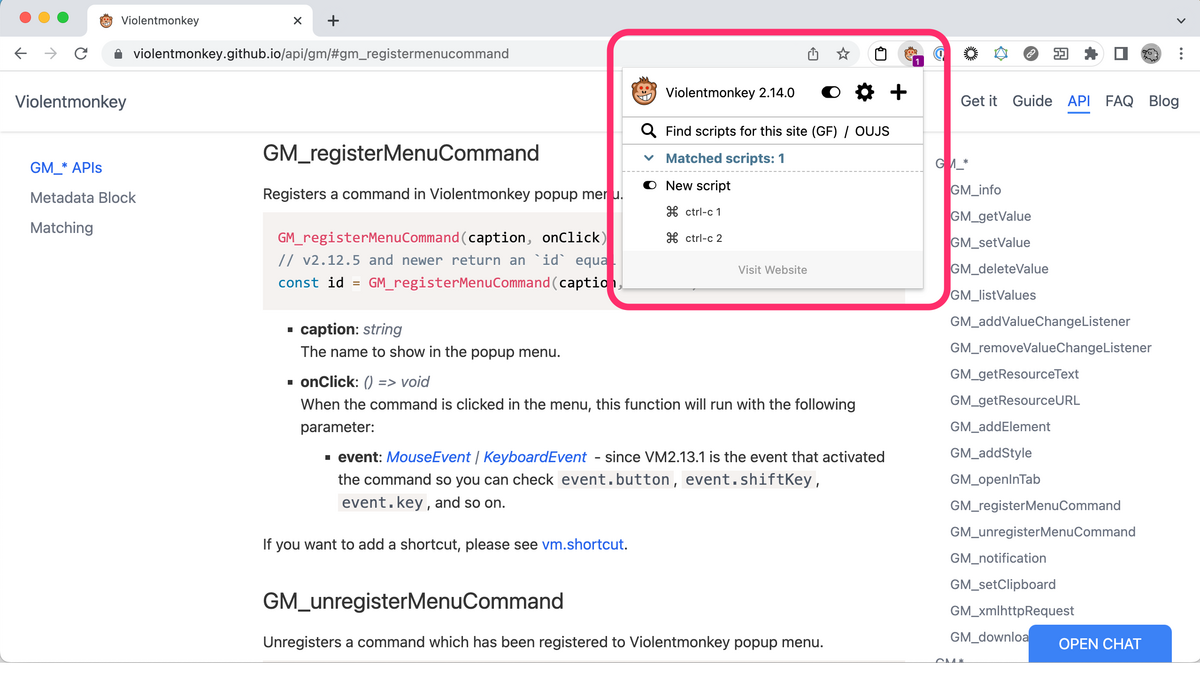Open Guide nav link
This screenshot has width=1200, height=682.
pos(1032,101)
